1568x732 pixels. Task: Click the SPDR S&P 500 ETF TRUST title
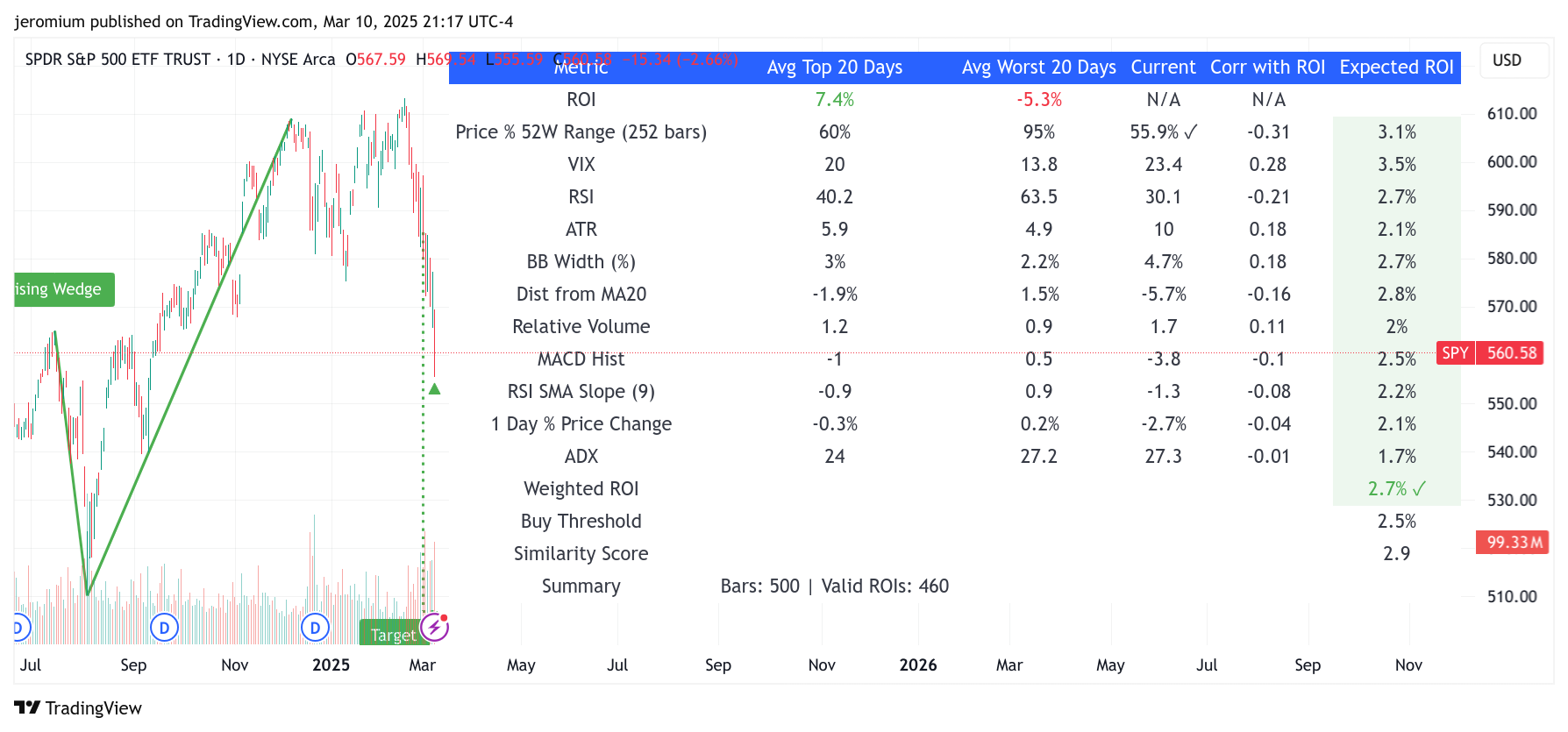[x=118, y=60]
